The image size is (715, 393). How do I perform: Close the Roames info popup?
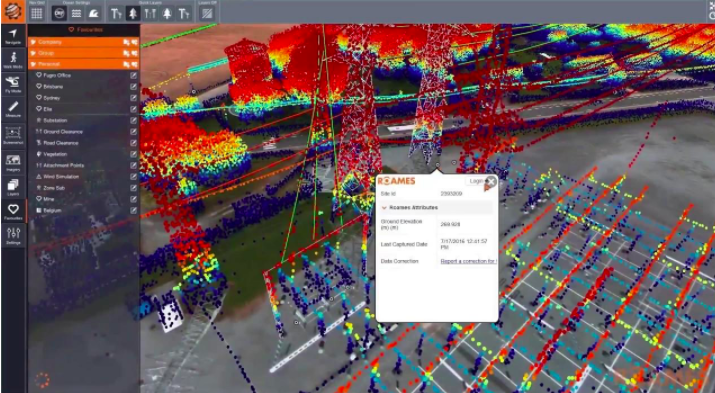[x=491, y=181]
